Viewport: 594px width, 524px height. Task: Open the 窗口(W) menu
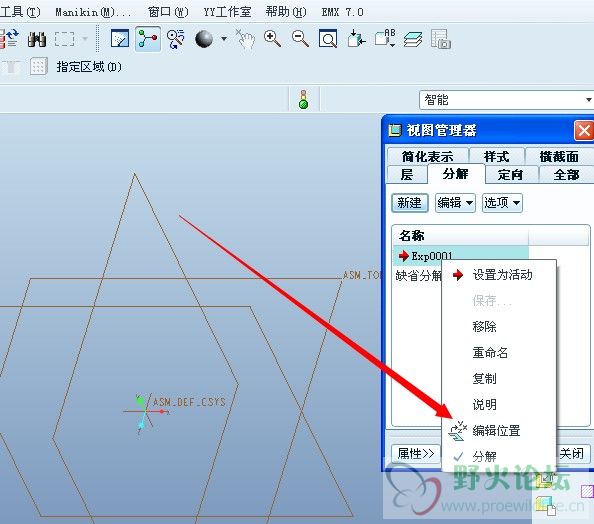coord(168,12)
